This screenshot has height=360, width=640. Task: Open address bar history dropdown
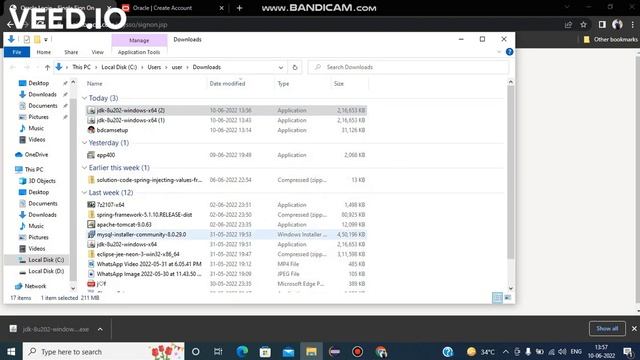click(281, 67)
